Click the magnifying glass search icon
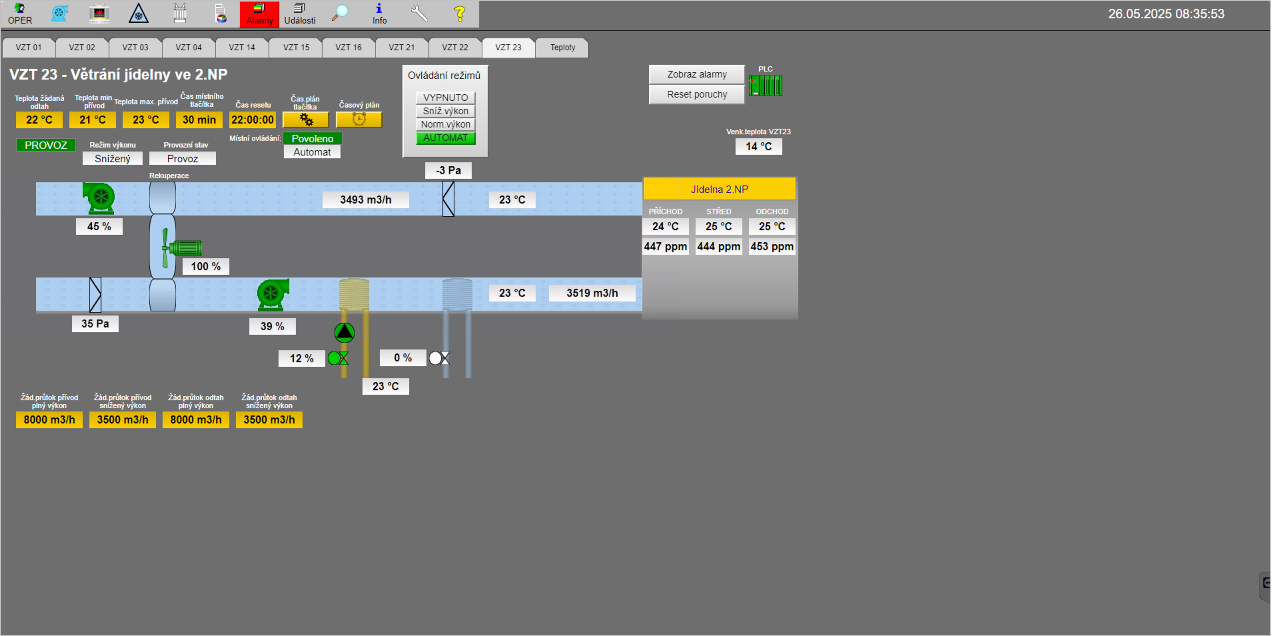The width and height of the screenshot is (1272, 636). 341,13
